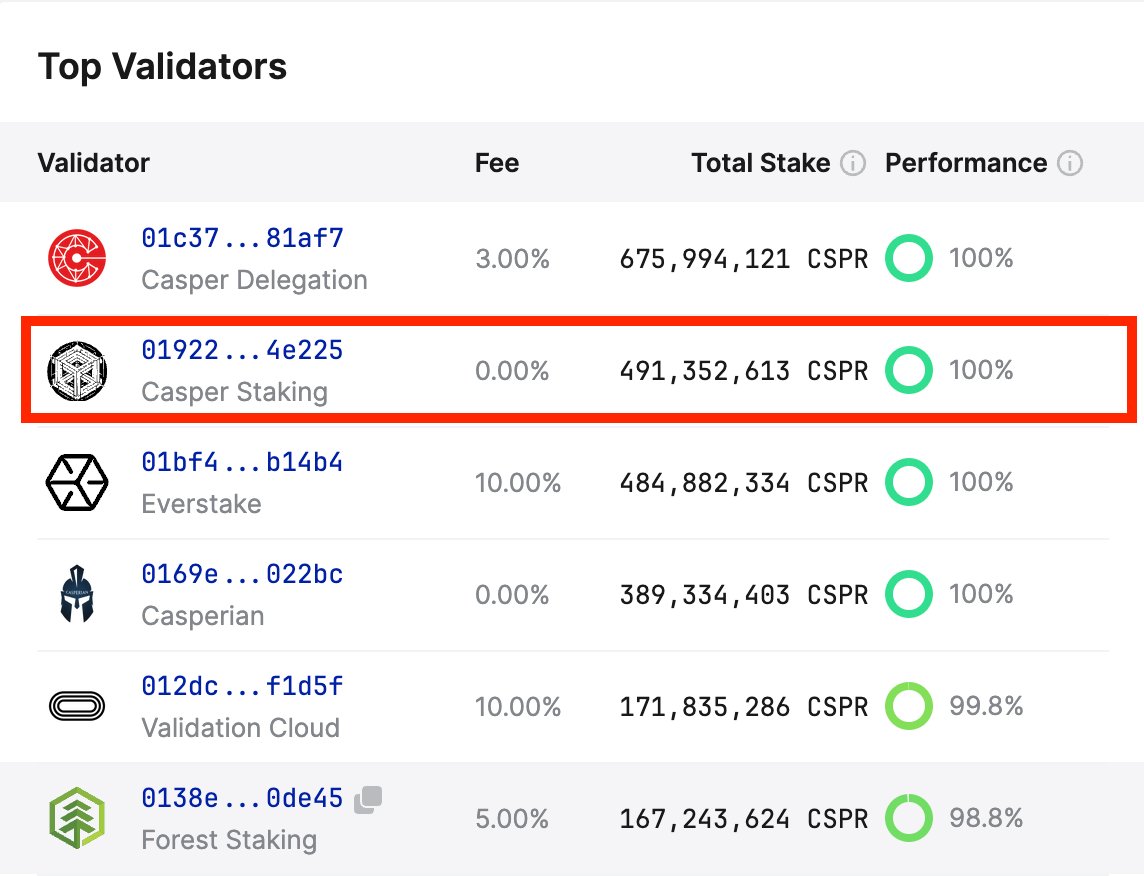Copy the 0138e...0de45 address using the copy icon

(368, 799)
